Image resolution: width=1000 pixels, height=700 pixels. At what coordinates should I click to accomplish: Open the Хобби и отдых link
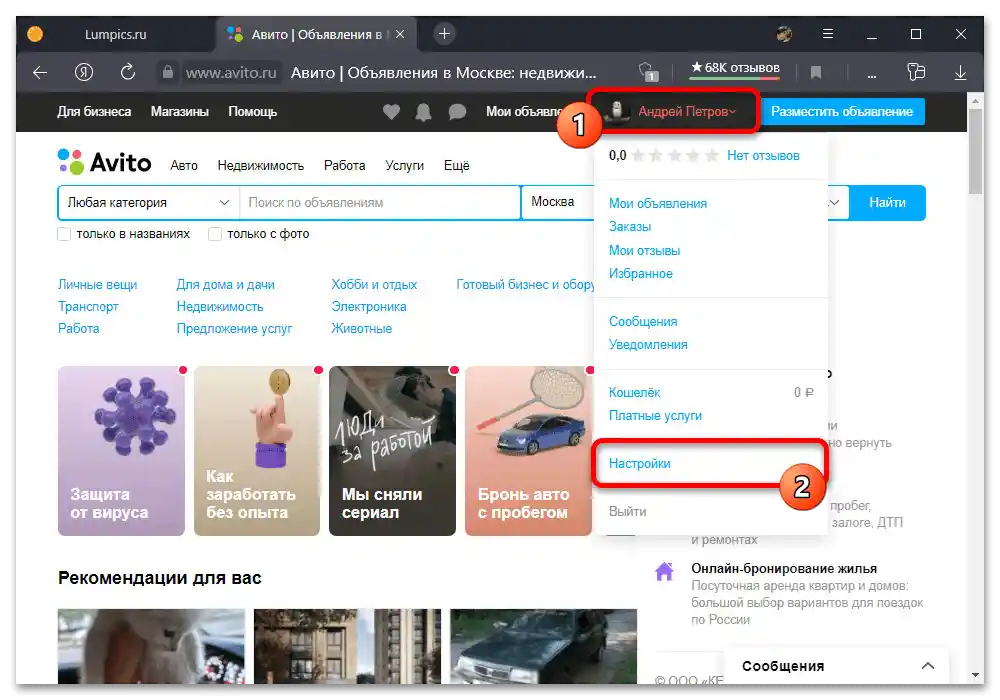(374, 285)
